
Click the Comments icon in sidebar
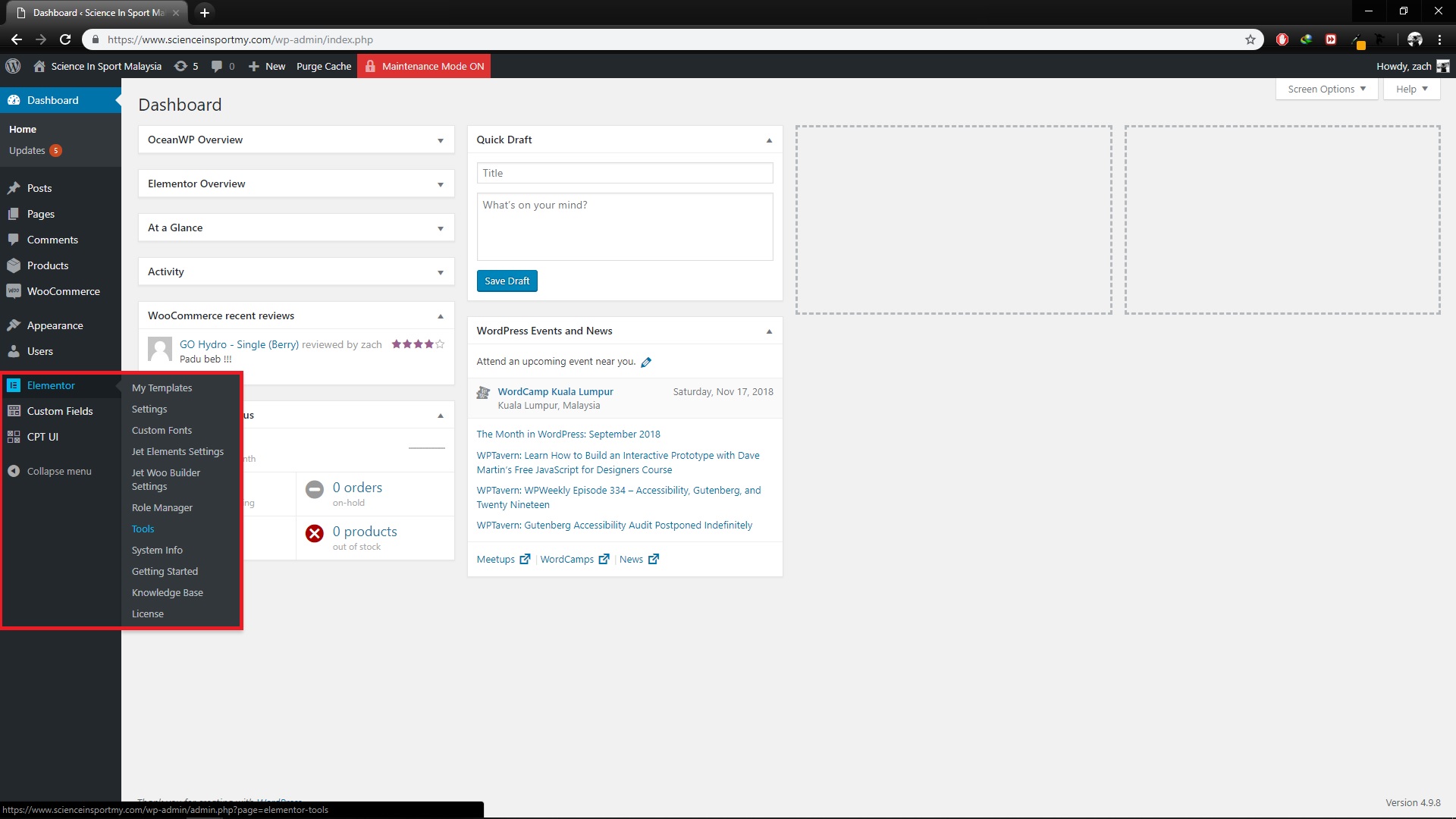point(14,240)
